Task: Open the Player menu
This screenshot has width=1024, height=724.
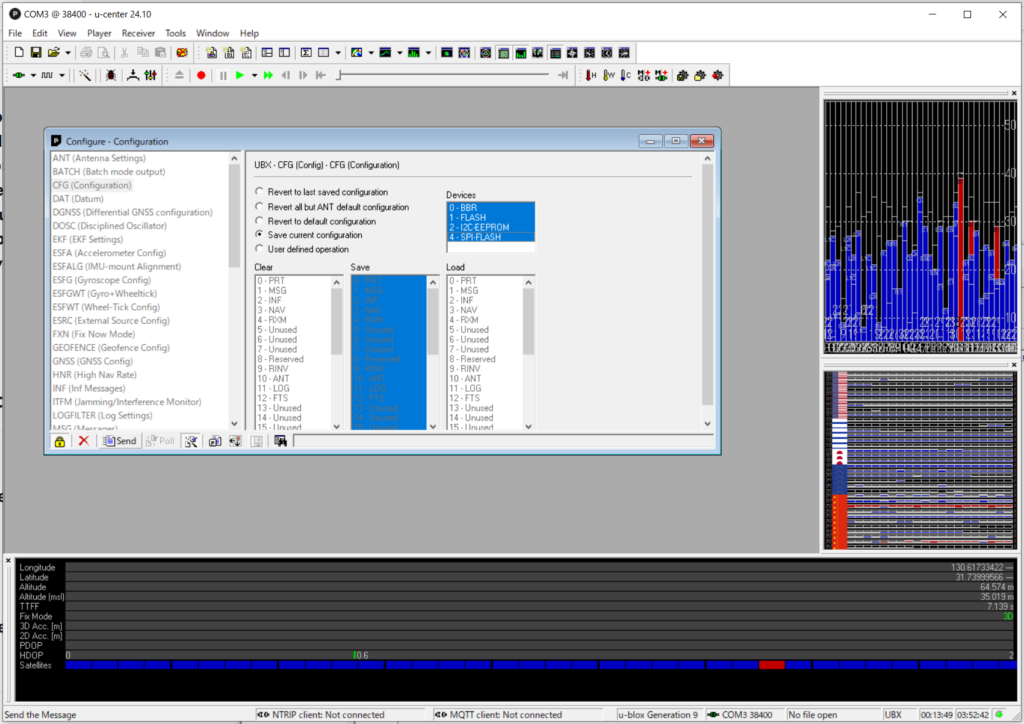Action: (99, 33)
